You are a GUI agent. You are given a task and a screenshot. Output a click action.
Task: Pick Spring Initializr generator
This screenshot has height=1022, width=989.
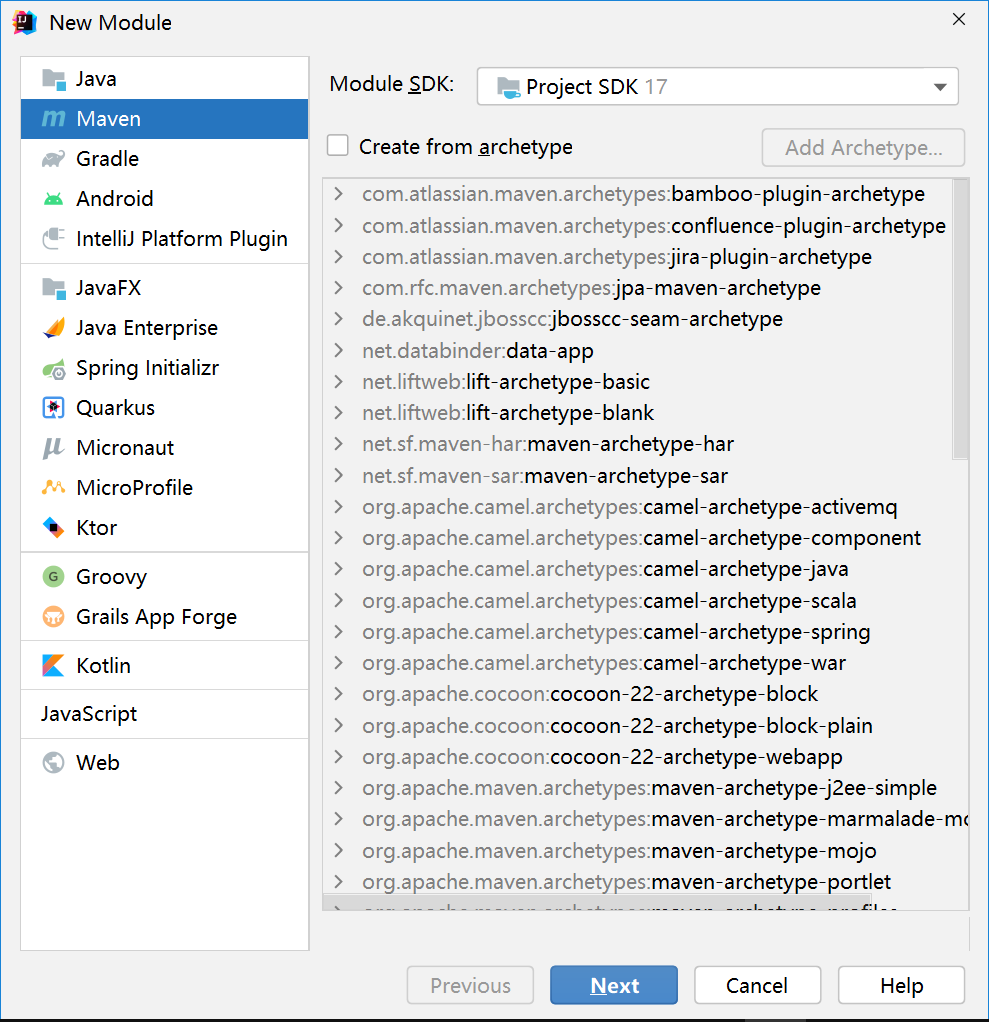[x=164, y=368]
